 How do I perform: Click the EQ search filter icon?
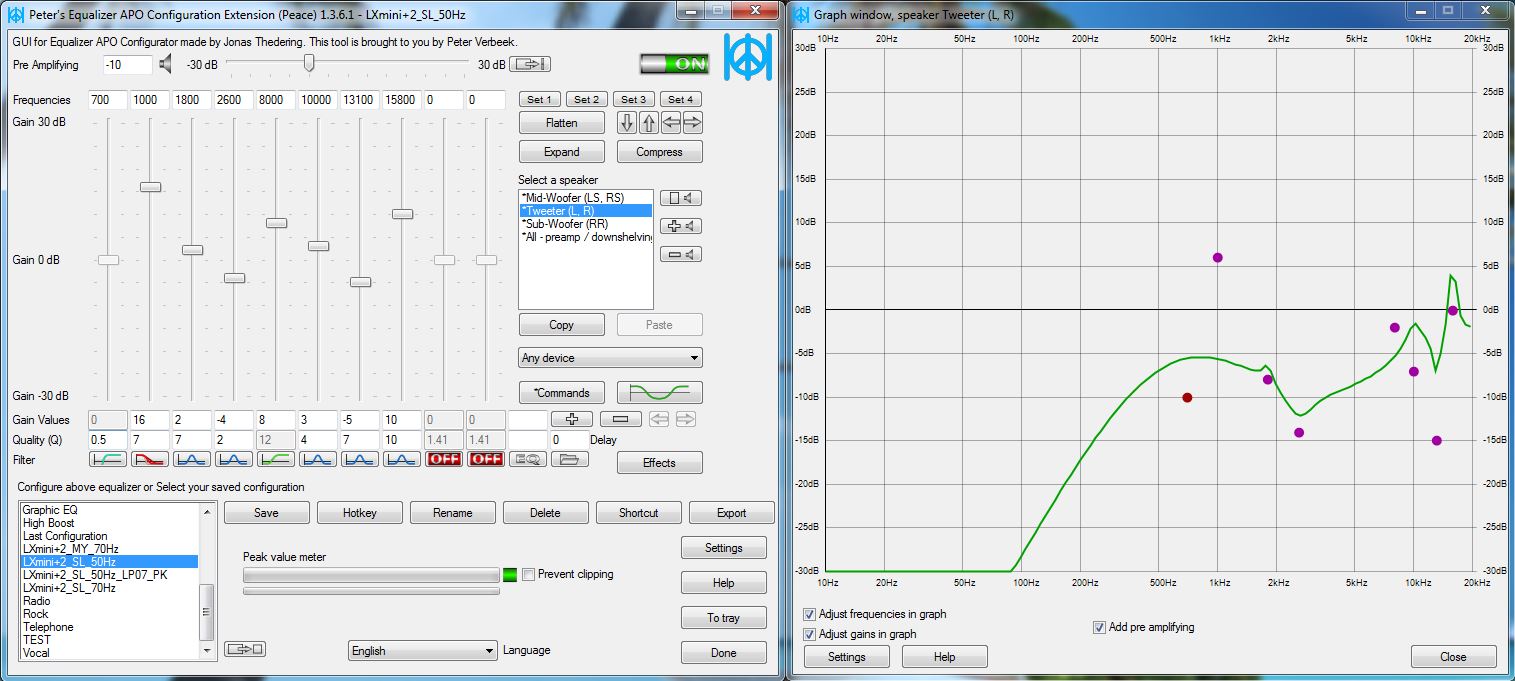(x=527, y=460)
